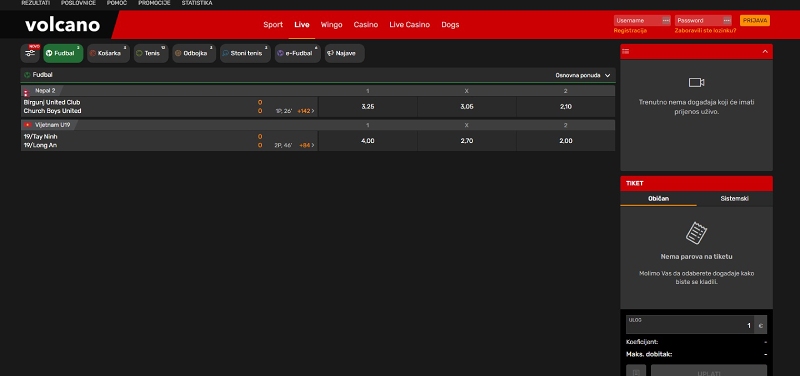Click the list icon on stream panel header
Viewport: 800px width, 376px height.
coord(626,52)
